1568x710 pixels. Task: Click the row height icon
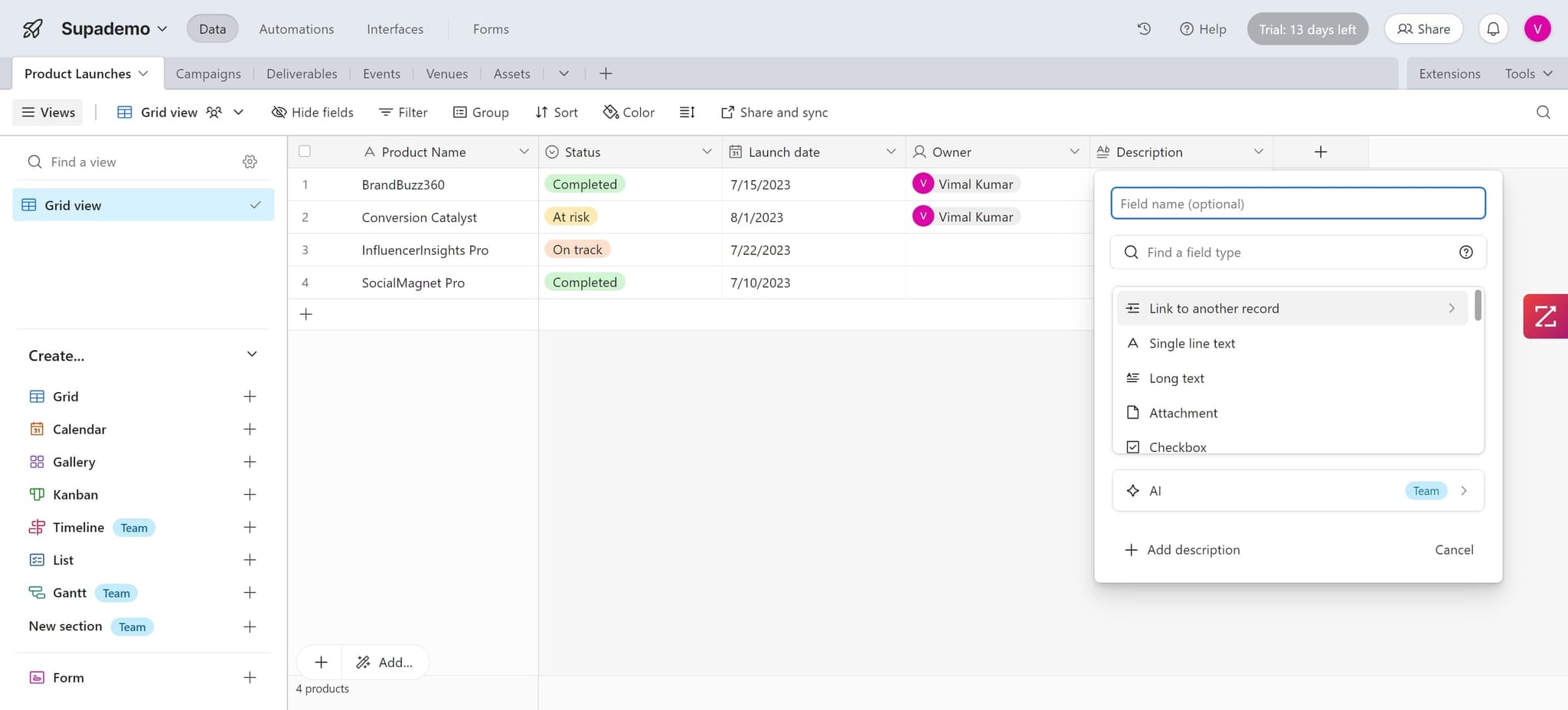687,113
